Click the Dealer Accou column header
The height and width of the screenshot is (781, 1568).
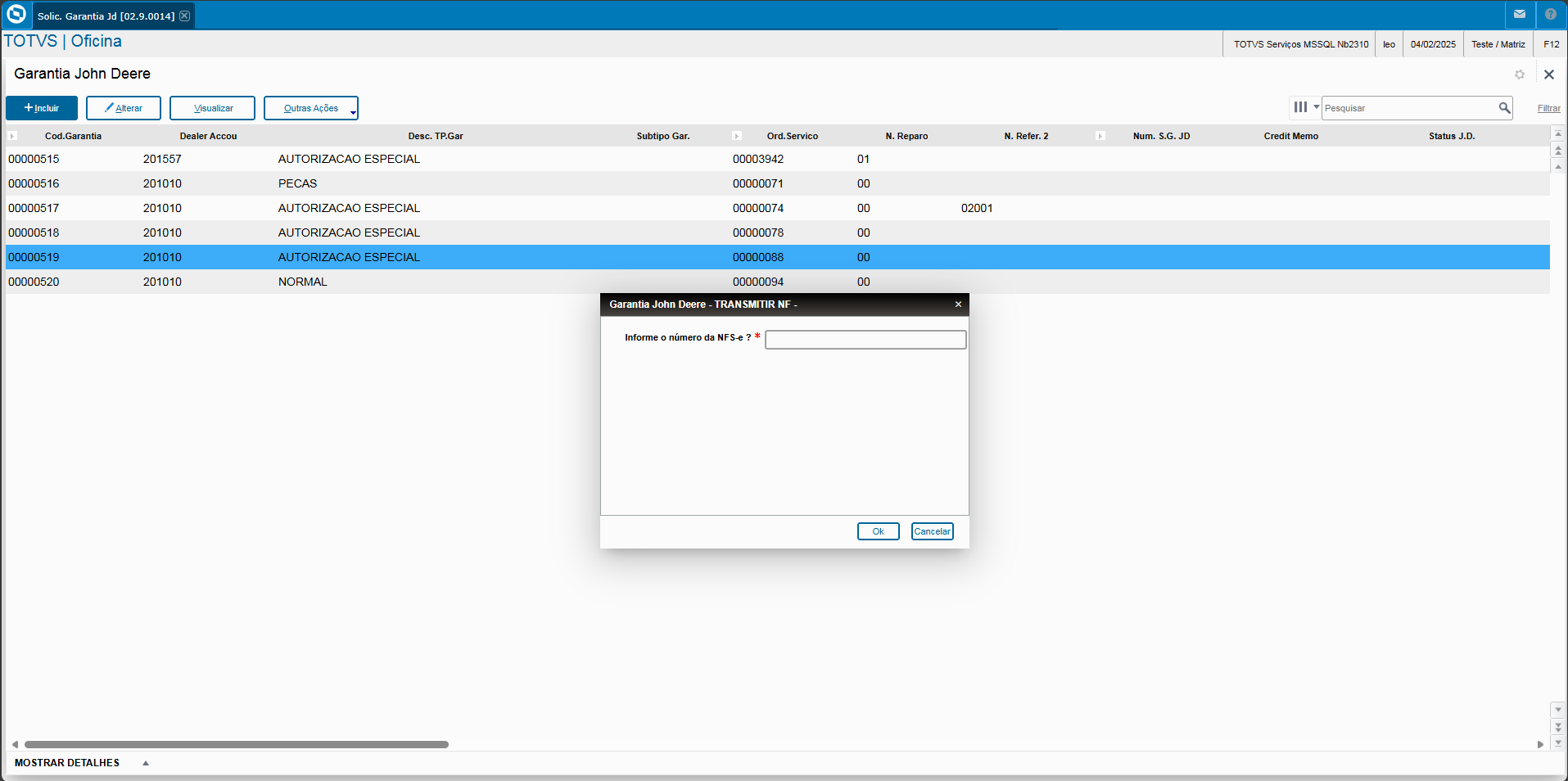(x=208, y=136)
